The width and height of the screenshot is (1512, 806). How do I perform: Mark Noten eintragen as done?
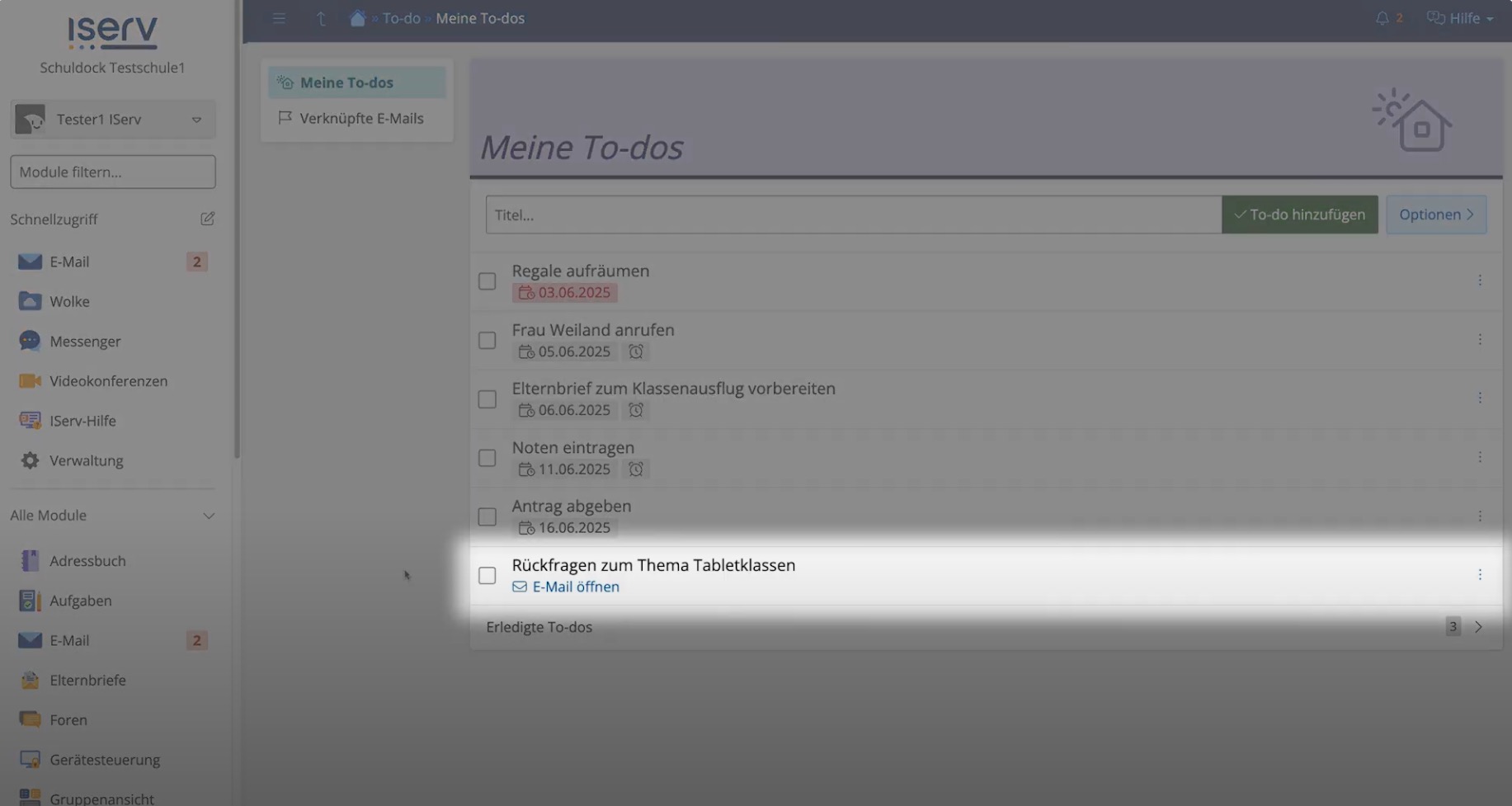[487, 457]
